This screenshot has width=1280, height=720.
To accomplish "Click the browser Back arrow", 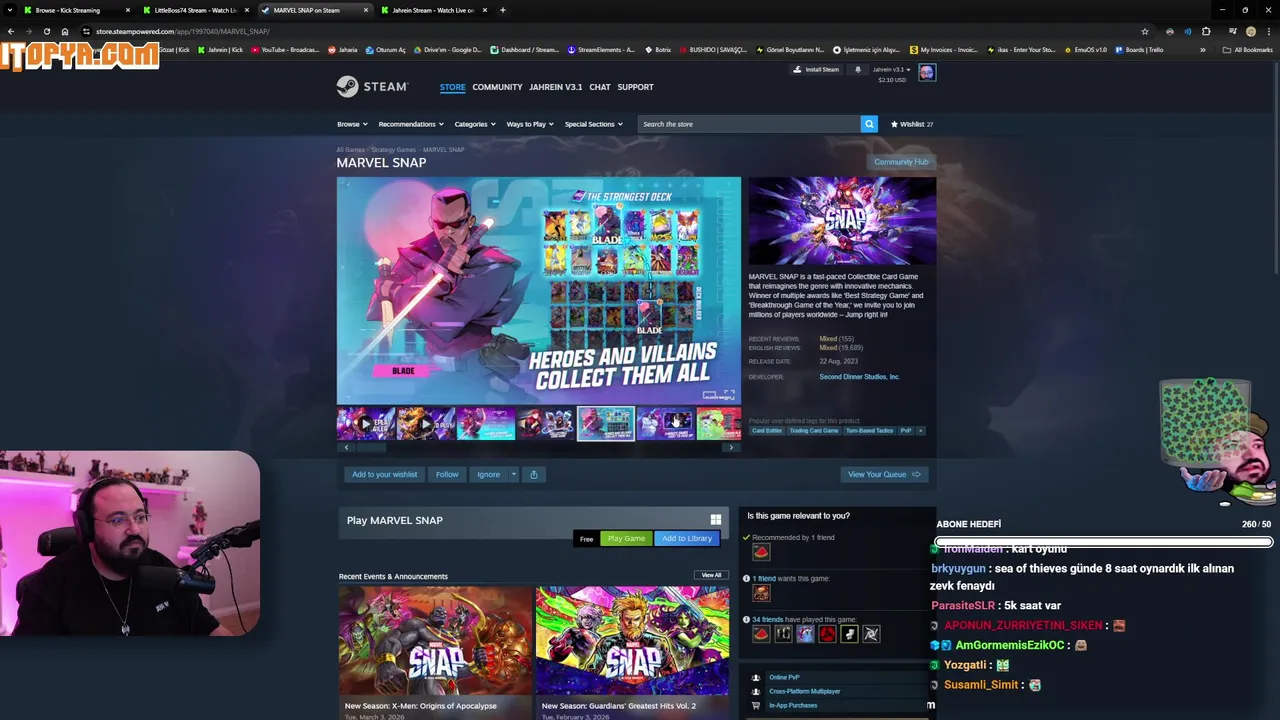I will click(11, 31).
